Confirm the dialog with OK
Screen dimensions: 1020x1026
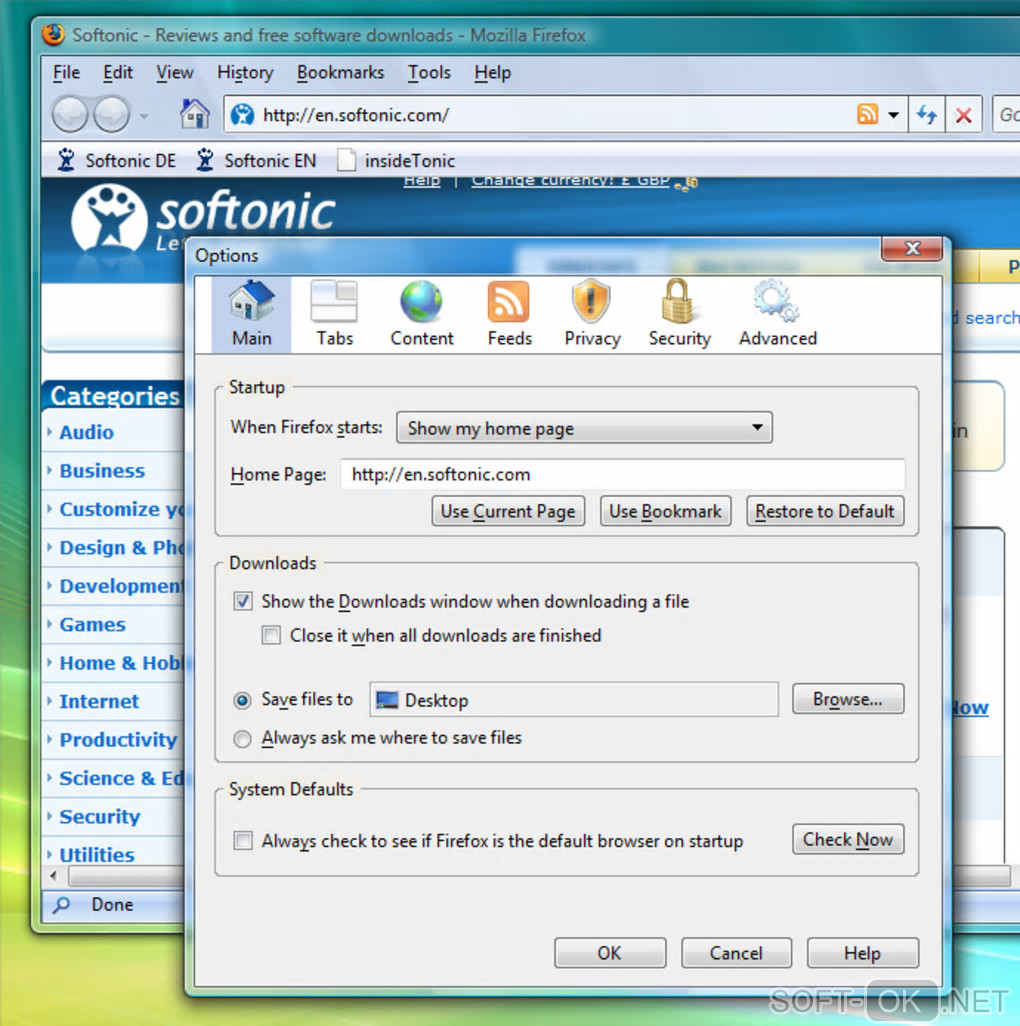click(x=610, y=953)
